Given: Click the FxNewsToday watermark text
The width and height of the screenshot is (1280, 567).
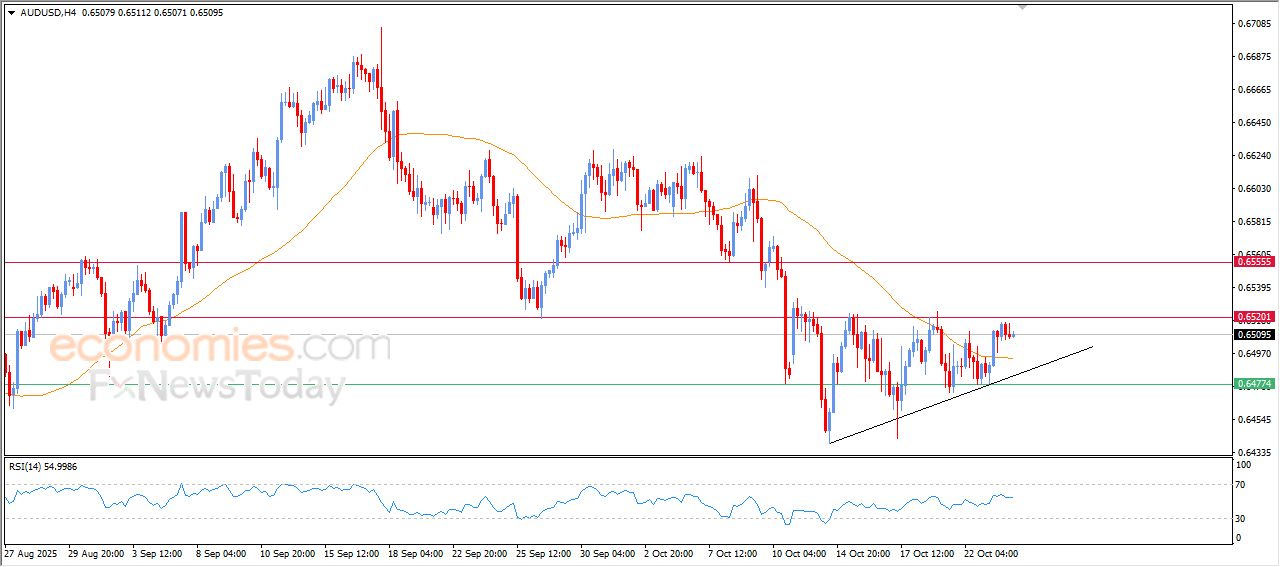Looking at the screenshot, I should [217, 387].
